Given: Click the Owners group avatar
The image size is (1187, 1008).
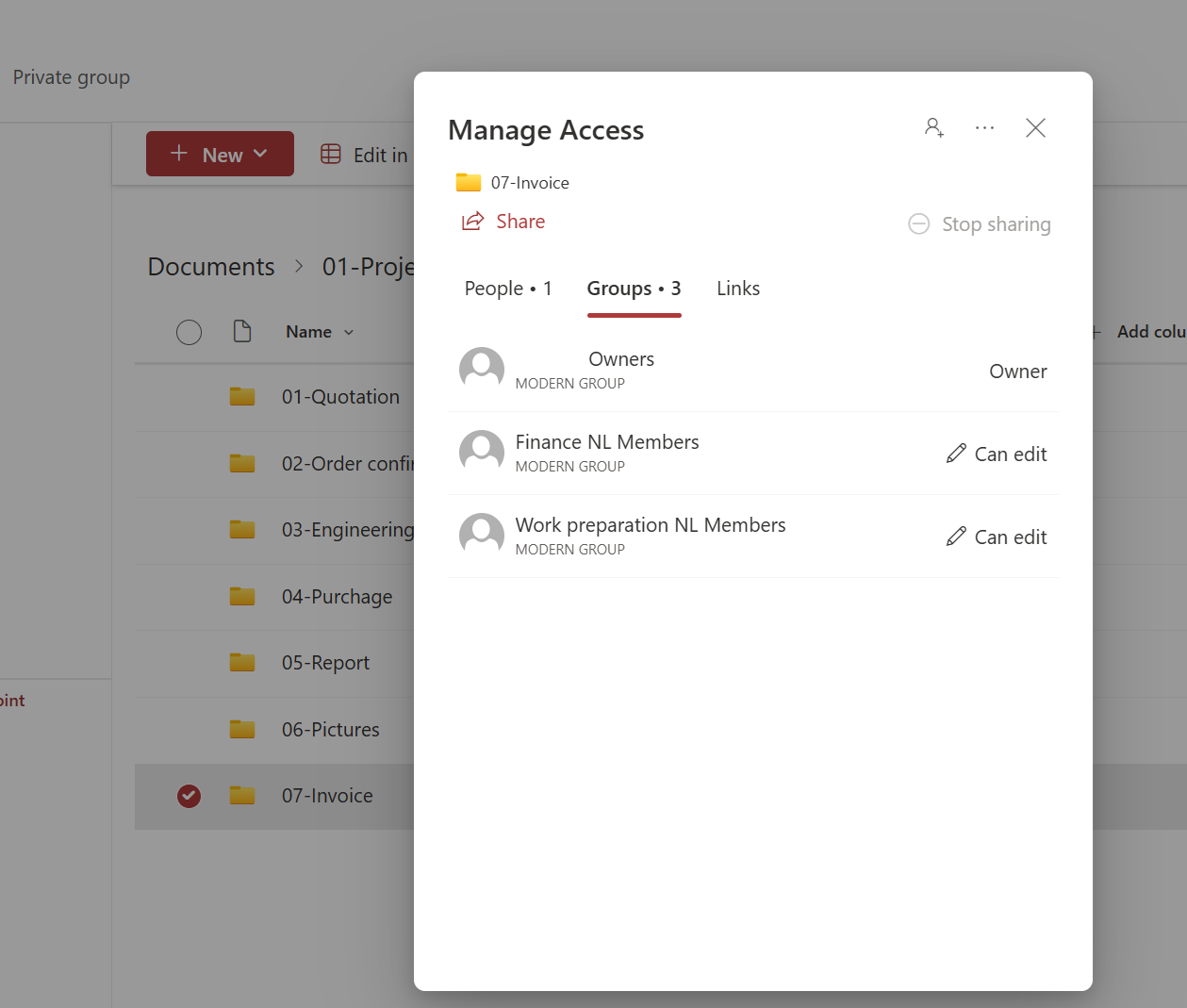Looking at the screenshot, I should click(x=481, y=370).
